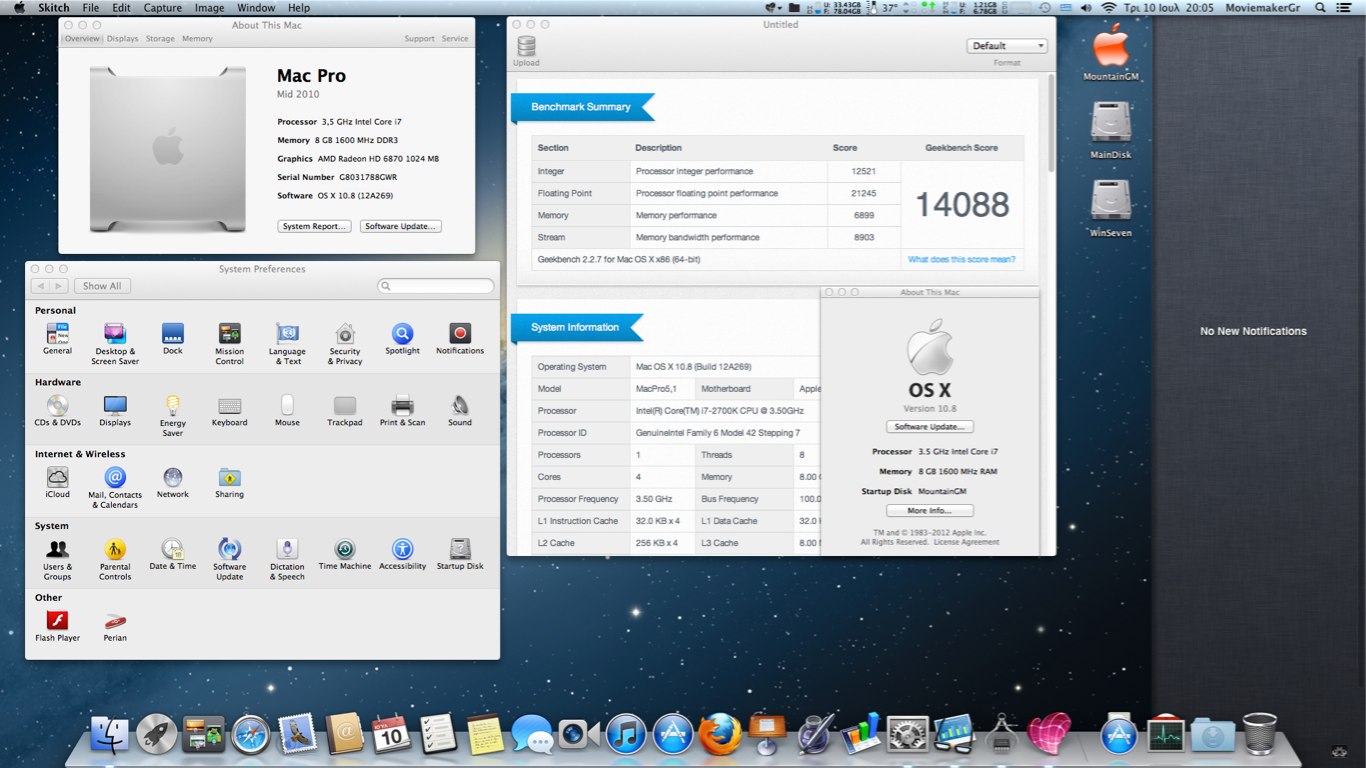
Task: Open the Default format dropdown in Geekbench
Action: [1007, 46]
